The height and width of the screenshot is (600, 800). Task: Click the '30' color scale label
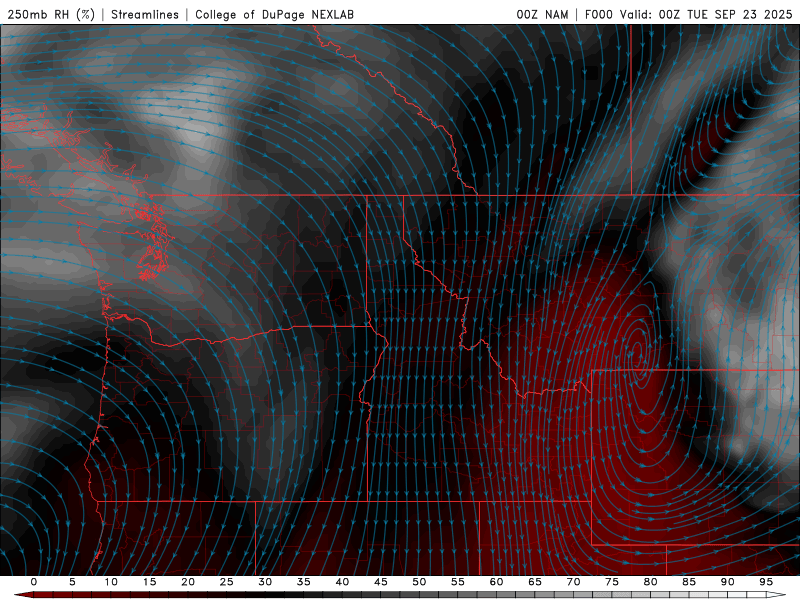tap(265, 582)
